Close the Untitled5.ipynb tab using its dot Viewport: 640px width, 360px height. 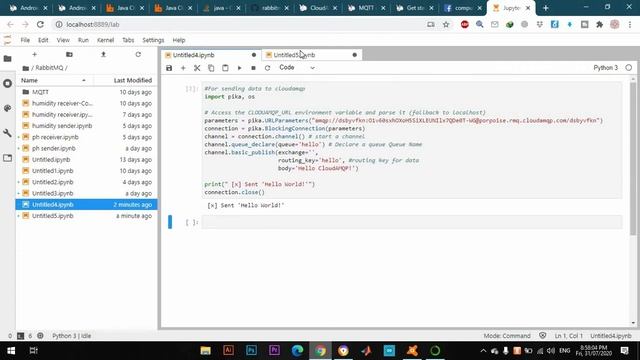[x=354, y=55]
